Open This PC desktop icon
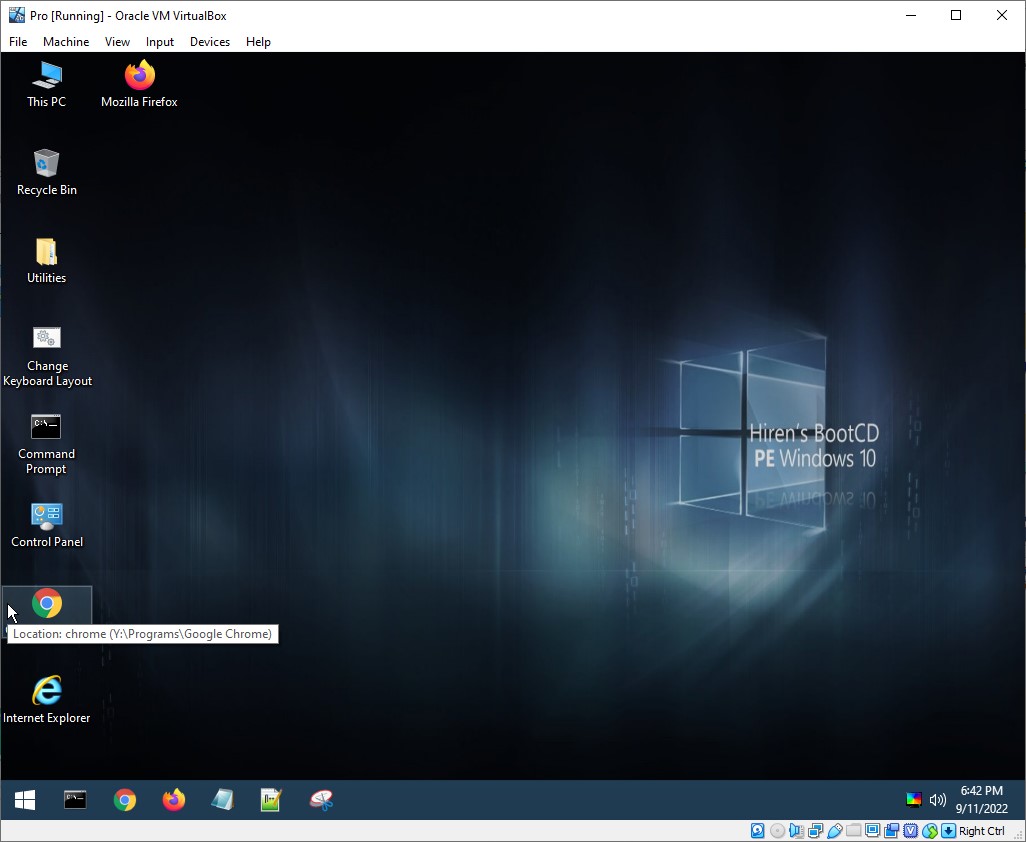Viewport: 1026px width, 842px height. point(46,84)
